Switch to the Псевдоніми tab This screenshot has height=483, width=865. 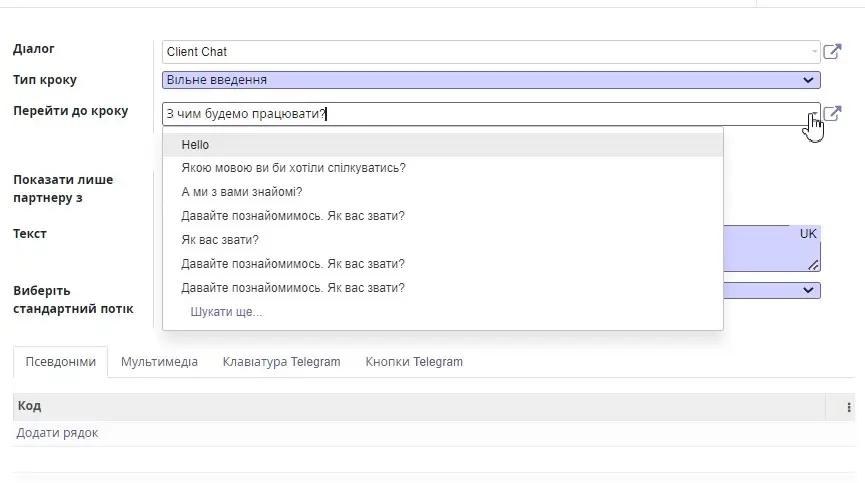[60, 362]
